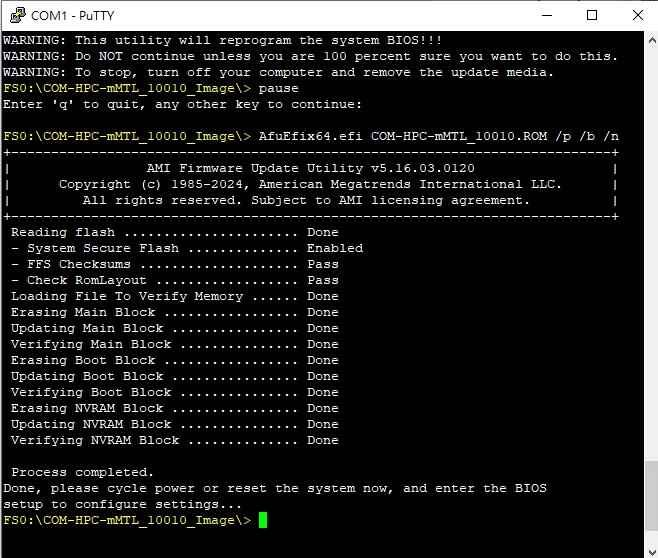Viewport: 658px width, 558px height.
Task: Click the scrollbar down arrow
Action: (649, 548)
